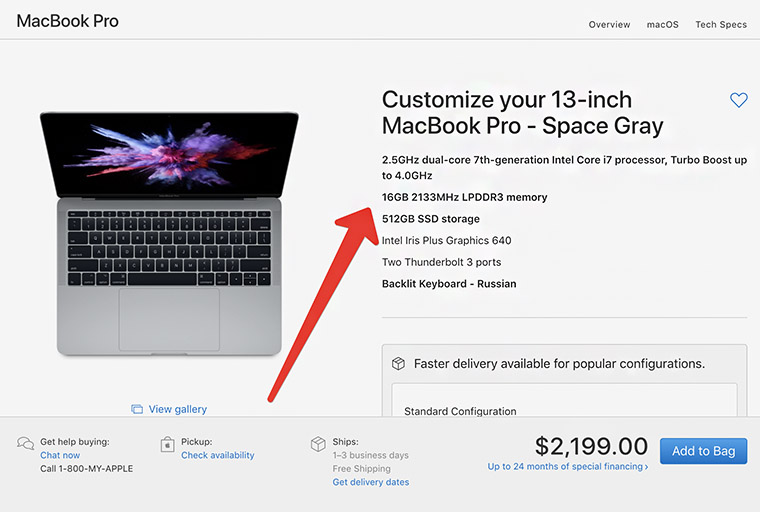Click the Check availability pickup link
Image resolution: width=760 pixels, height=512 pixels.
218,455
